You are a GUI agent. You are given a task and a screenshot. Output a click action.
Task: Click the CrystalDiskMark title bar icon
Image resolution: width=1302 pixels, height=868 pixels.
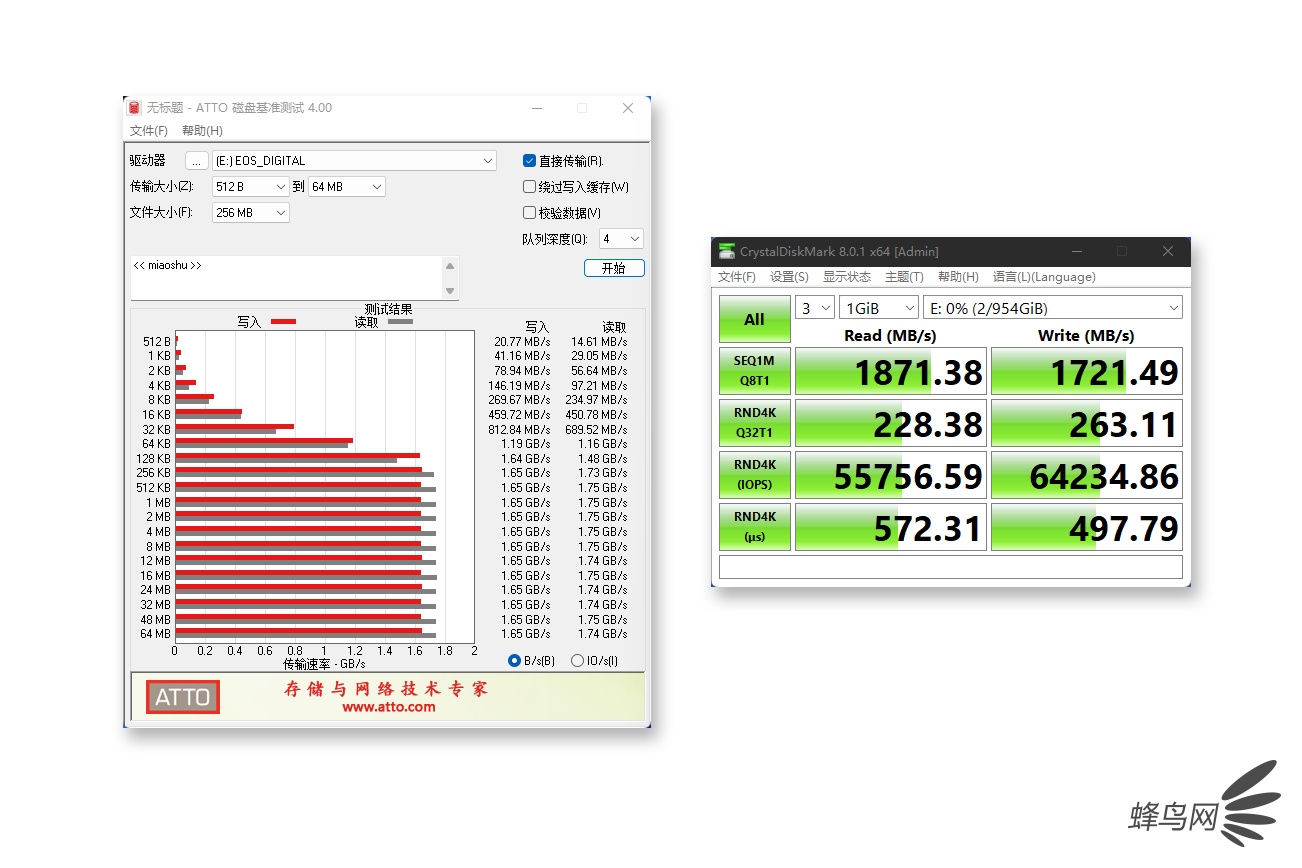pos(726,251)
